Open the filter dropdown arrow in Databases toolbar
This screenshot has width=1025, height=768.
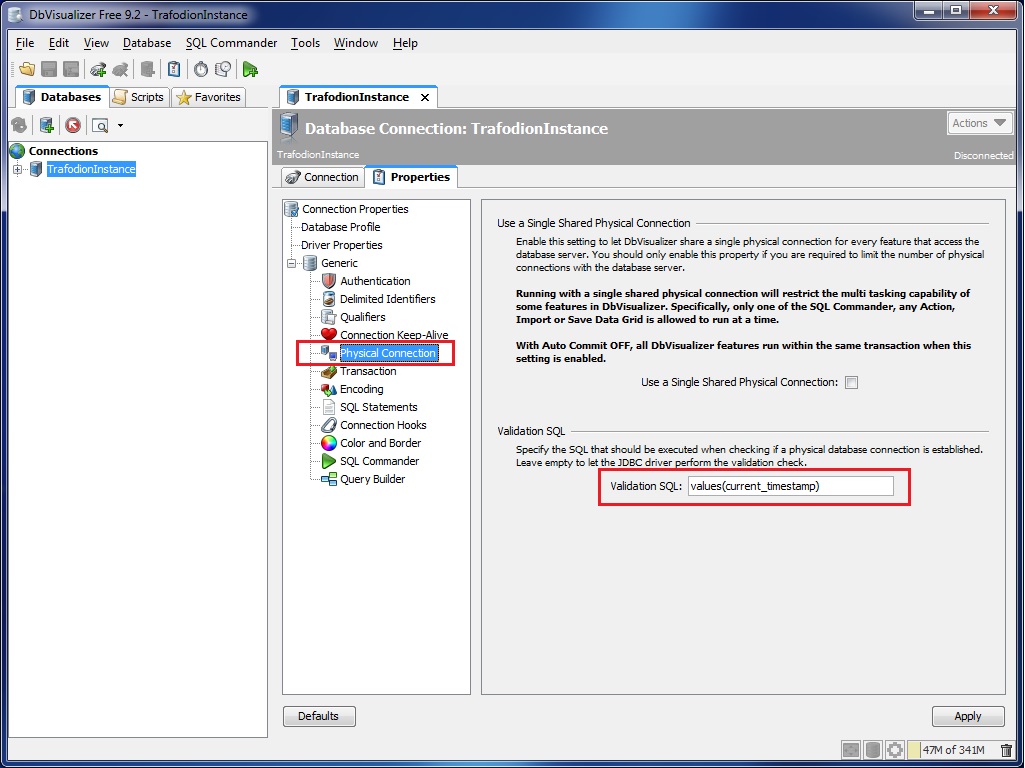[x=120, y=125]
